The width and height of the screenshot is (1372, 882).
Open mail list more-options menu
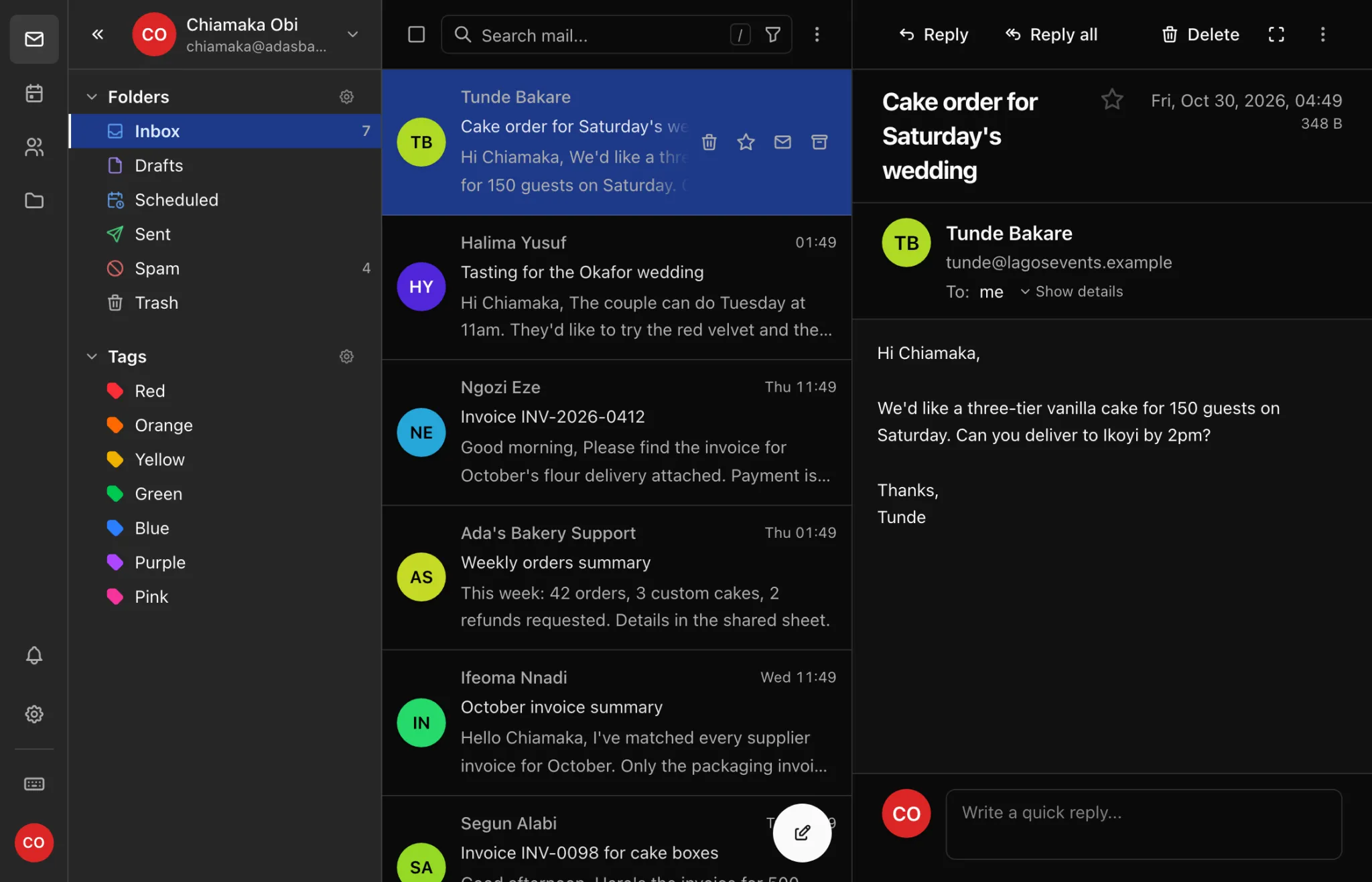[x=817, y=34]
